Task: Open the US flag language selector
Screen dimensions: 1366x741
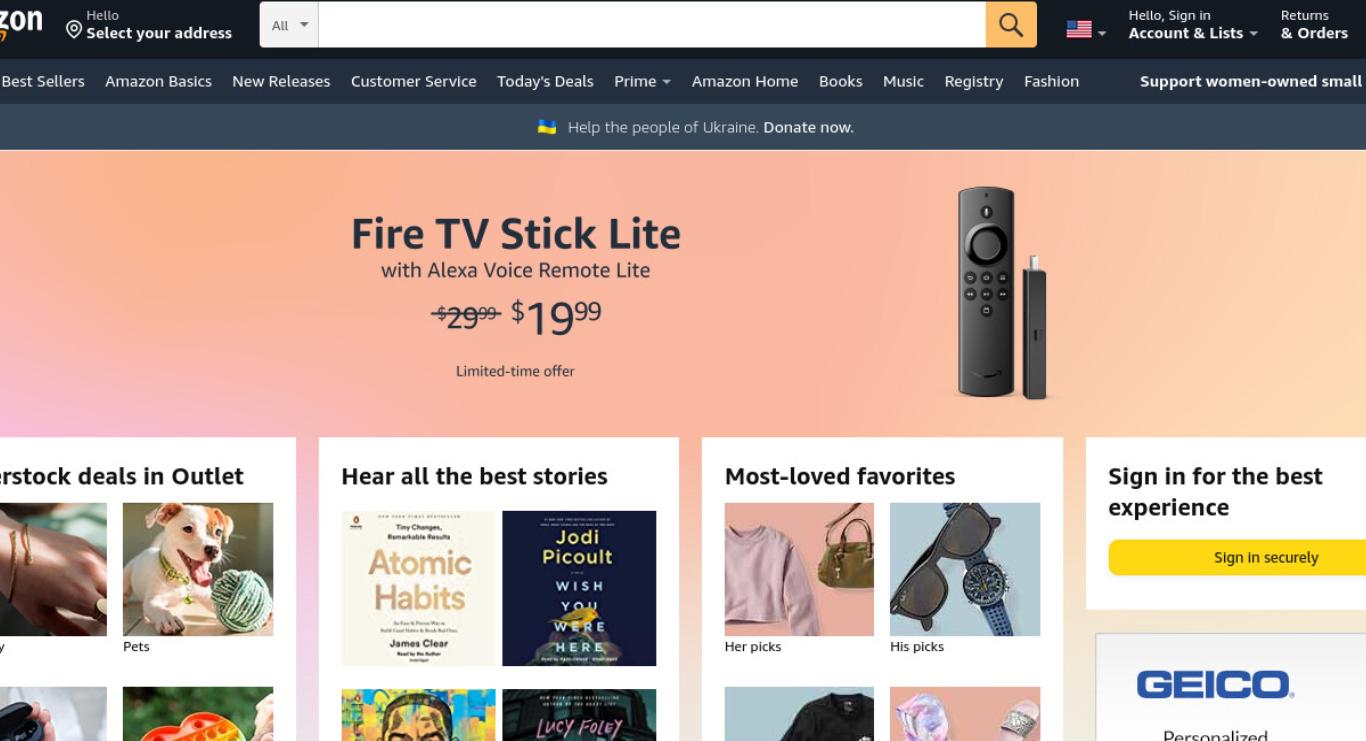Action: pyautogui.click(x=1086, y=30)
